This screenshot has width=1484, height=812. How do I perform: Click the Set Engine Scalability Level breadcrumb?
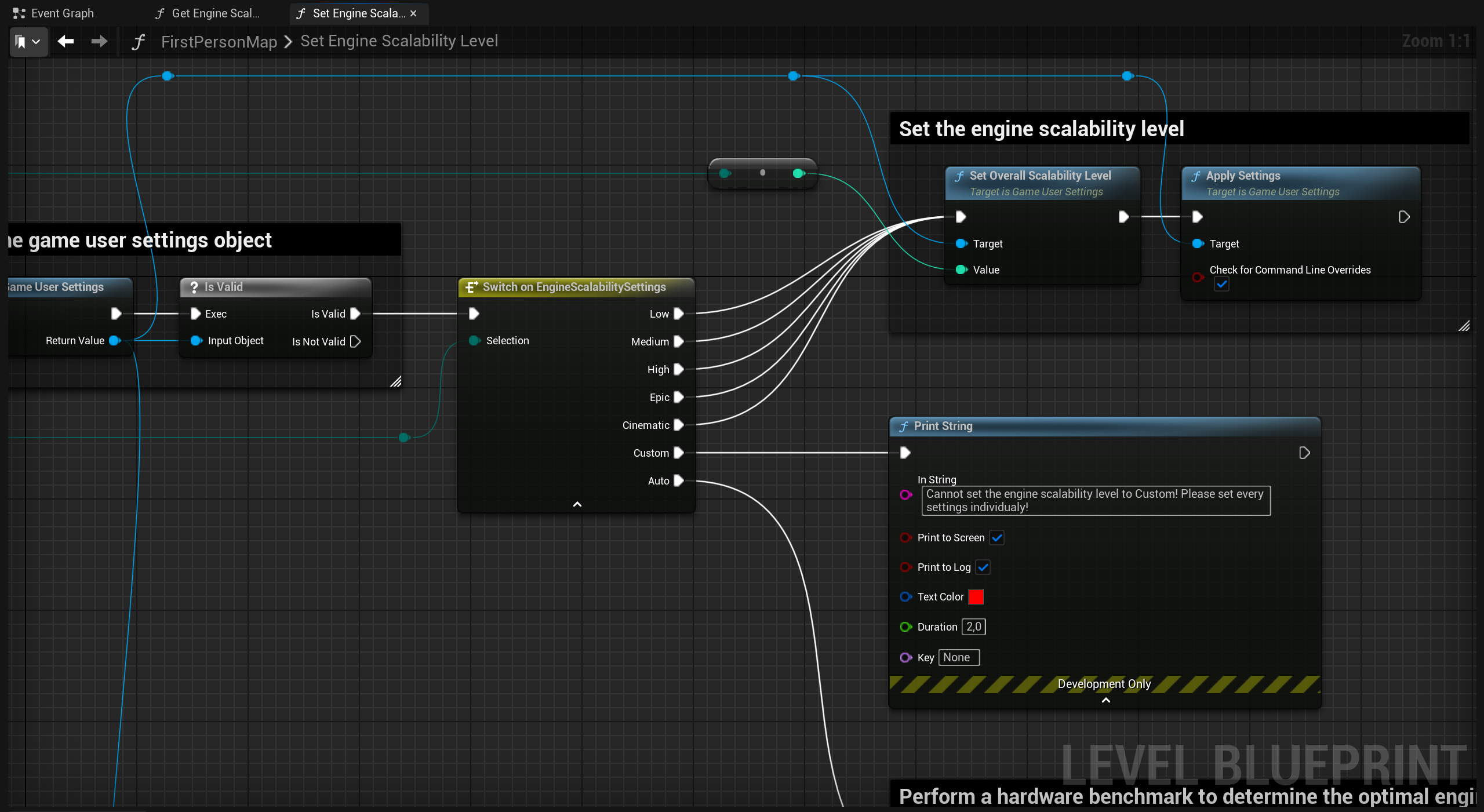click(399, 41)
